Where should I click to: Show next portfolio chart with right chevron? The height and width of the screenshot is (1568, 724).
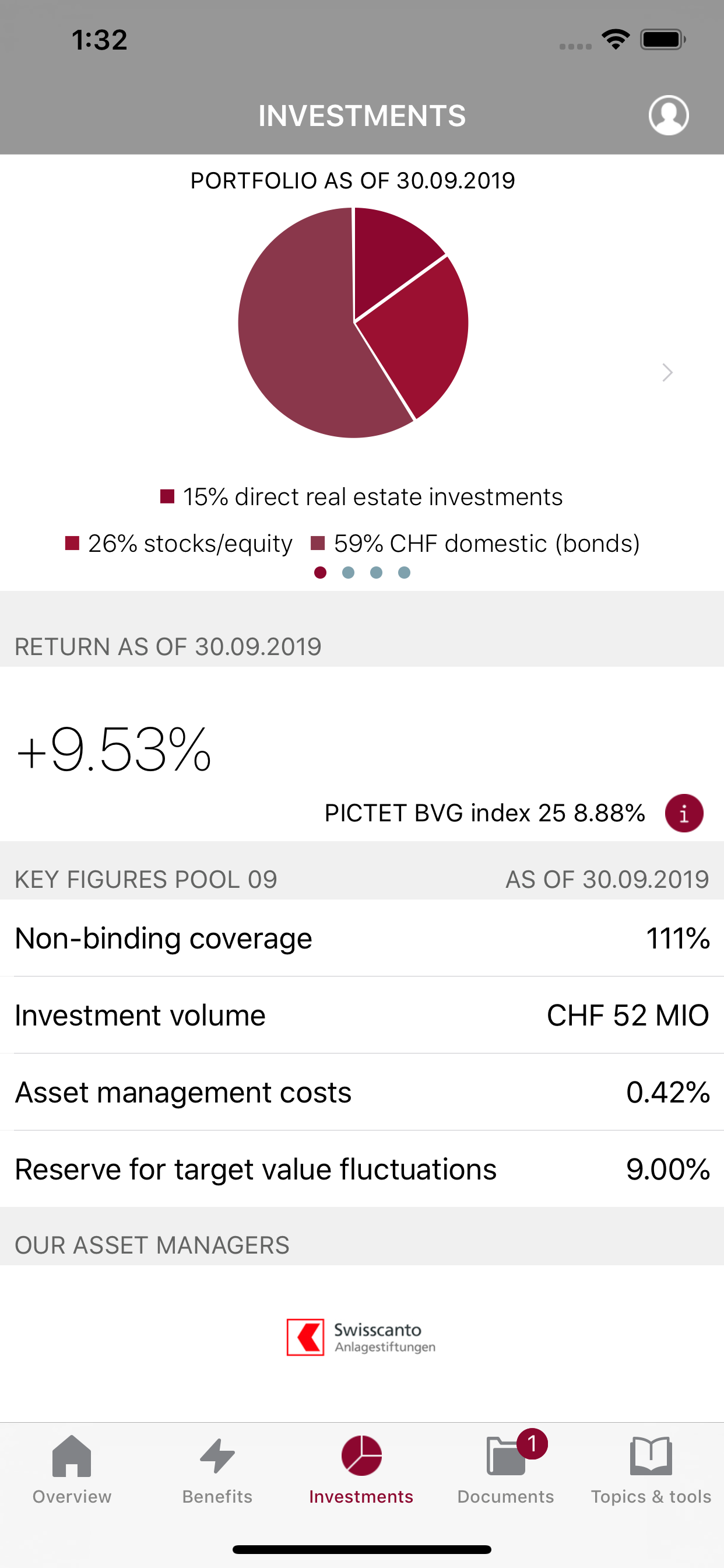click(667, 372)
